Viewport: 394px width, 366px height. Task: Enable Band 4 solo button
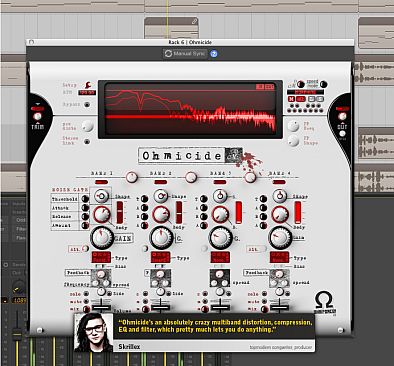coord(264,294)
